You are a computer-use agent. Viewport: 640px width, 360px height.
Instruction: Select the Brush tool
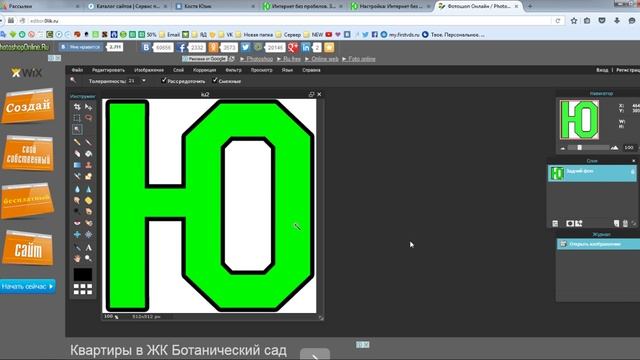pyautogui.click(x=88, y=142)
